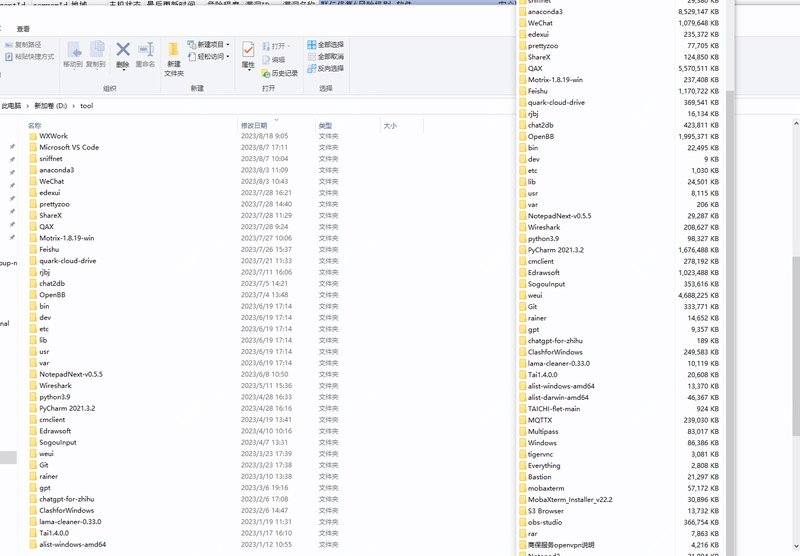Switch to the View (查看) ribbon tab

pos(23,29)
